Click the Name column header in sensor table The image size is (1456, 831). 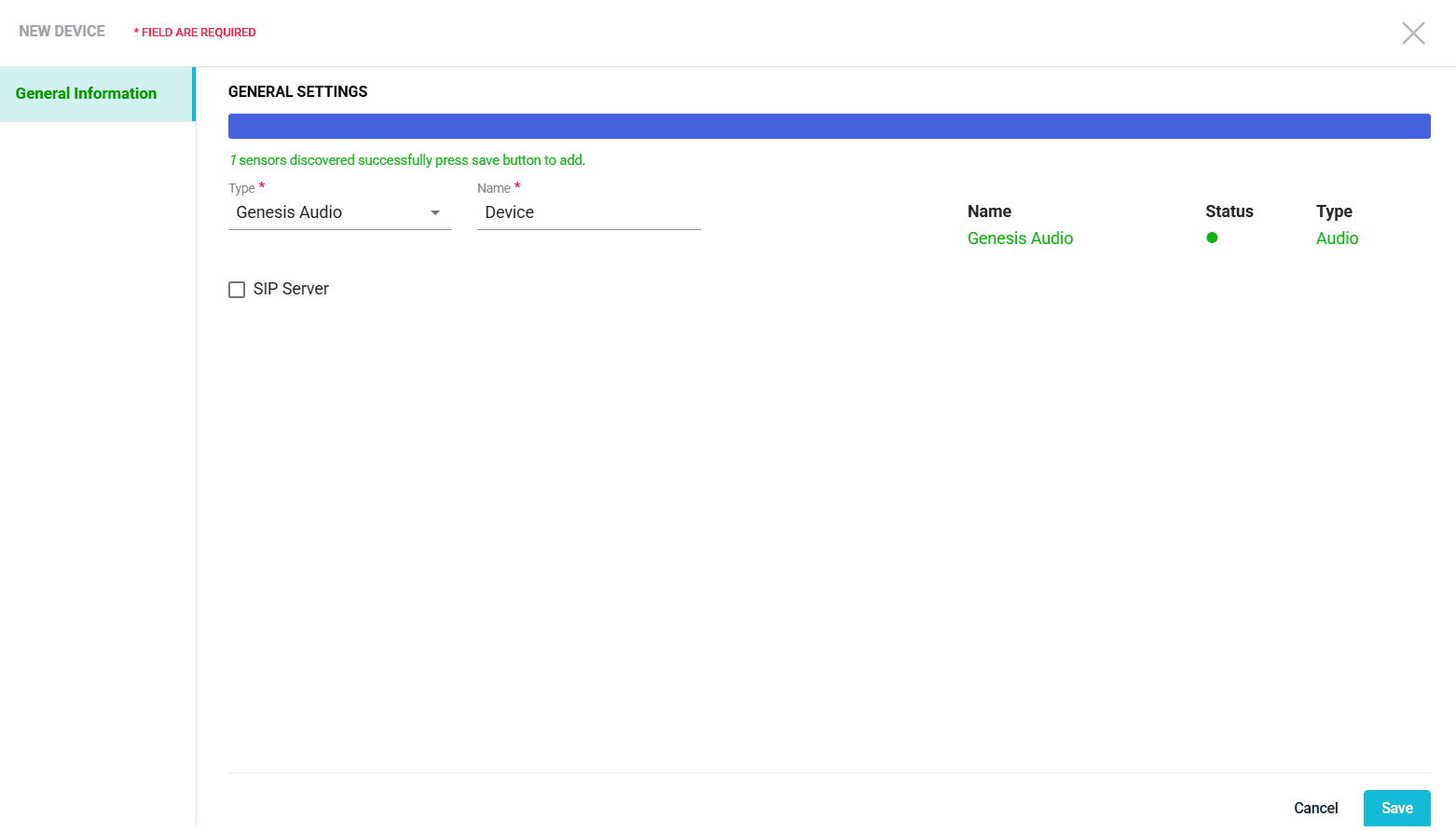click(989, 211)
